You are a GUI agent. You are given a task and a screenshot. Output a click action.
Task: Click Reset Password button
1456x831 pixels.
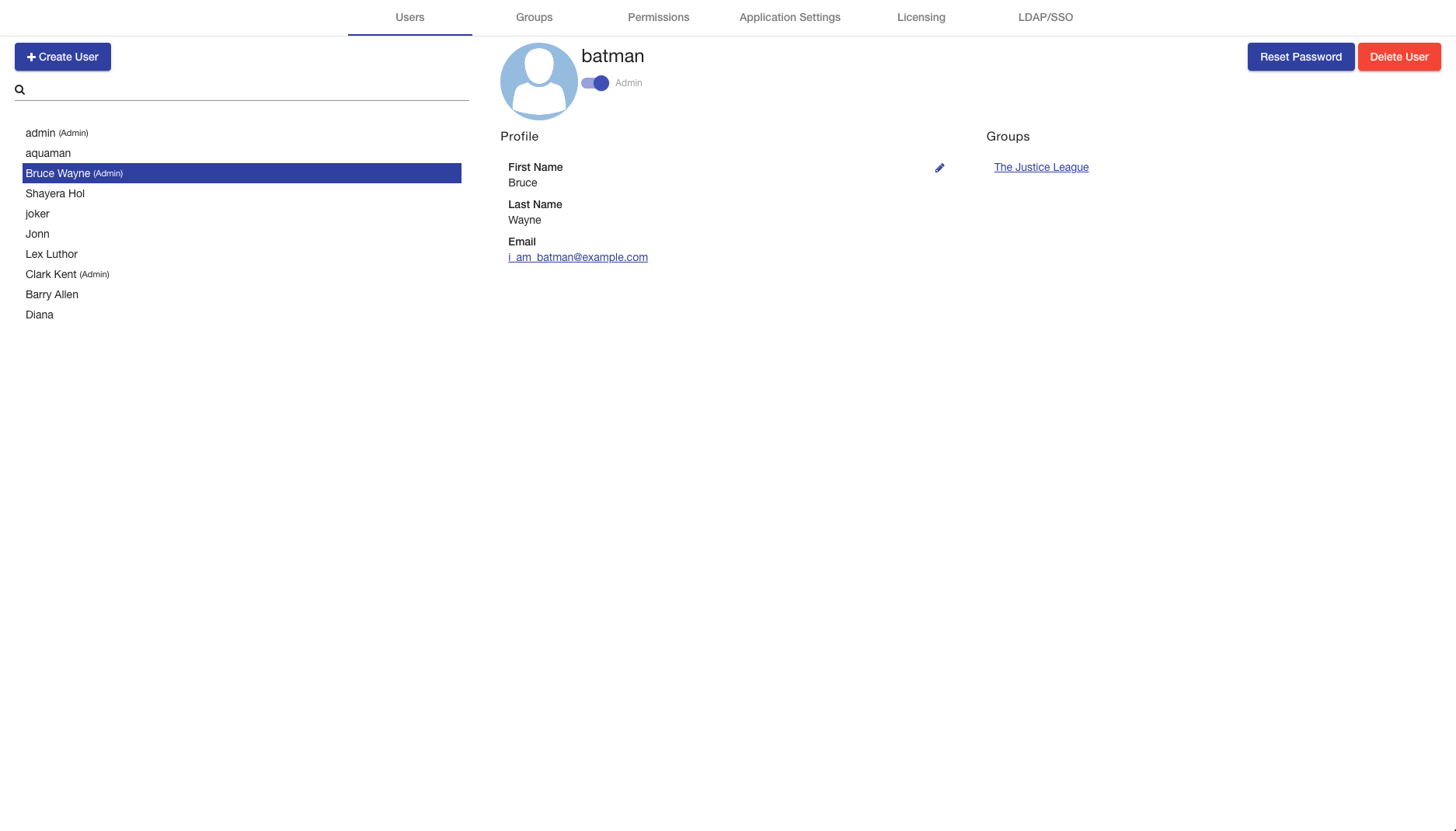click(1301, 57)
